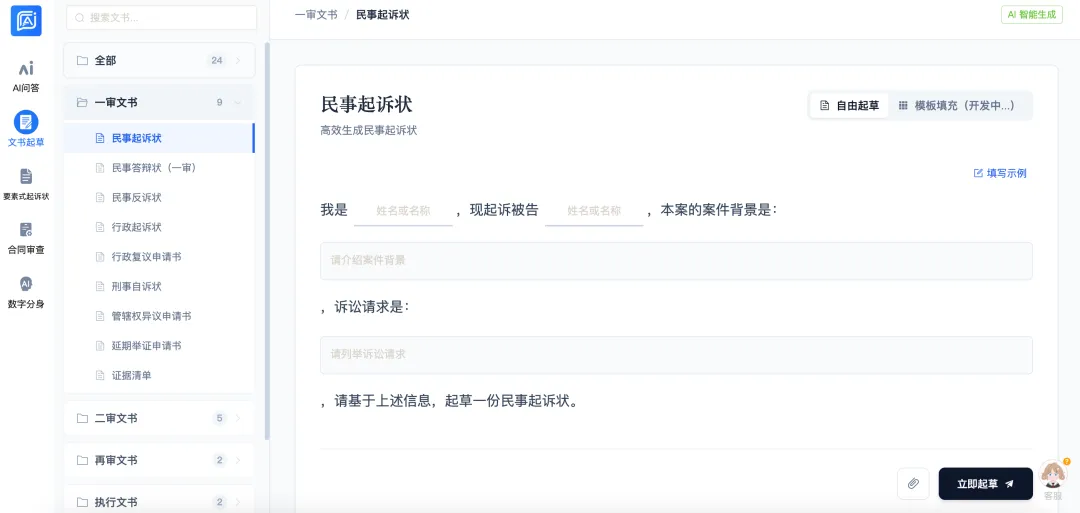Expand the 再审文书 folder
Screen dimensions: 1080x513
159,460
